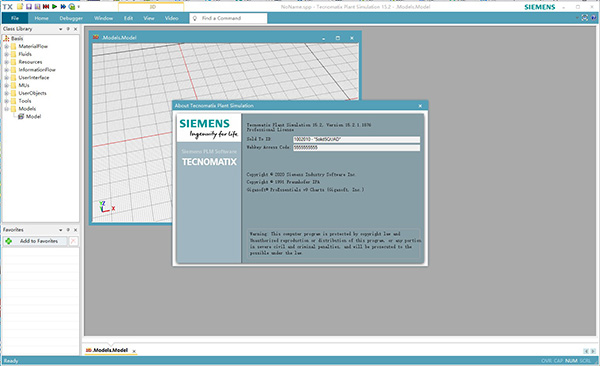The height and width of the screenshot is (366, 600).
Task: Open Help with blue question mark icon
Action: point(594,18)
